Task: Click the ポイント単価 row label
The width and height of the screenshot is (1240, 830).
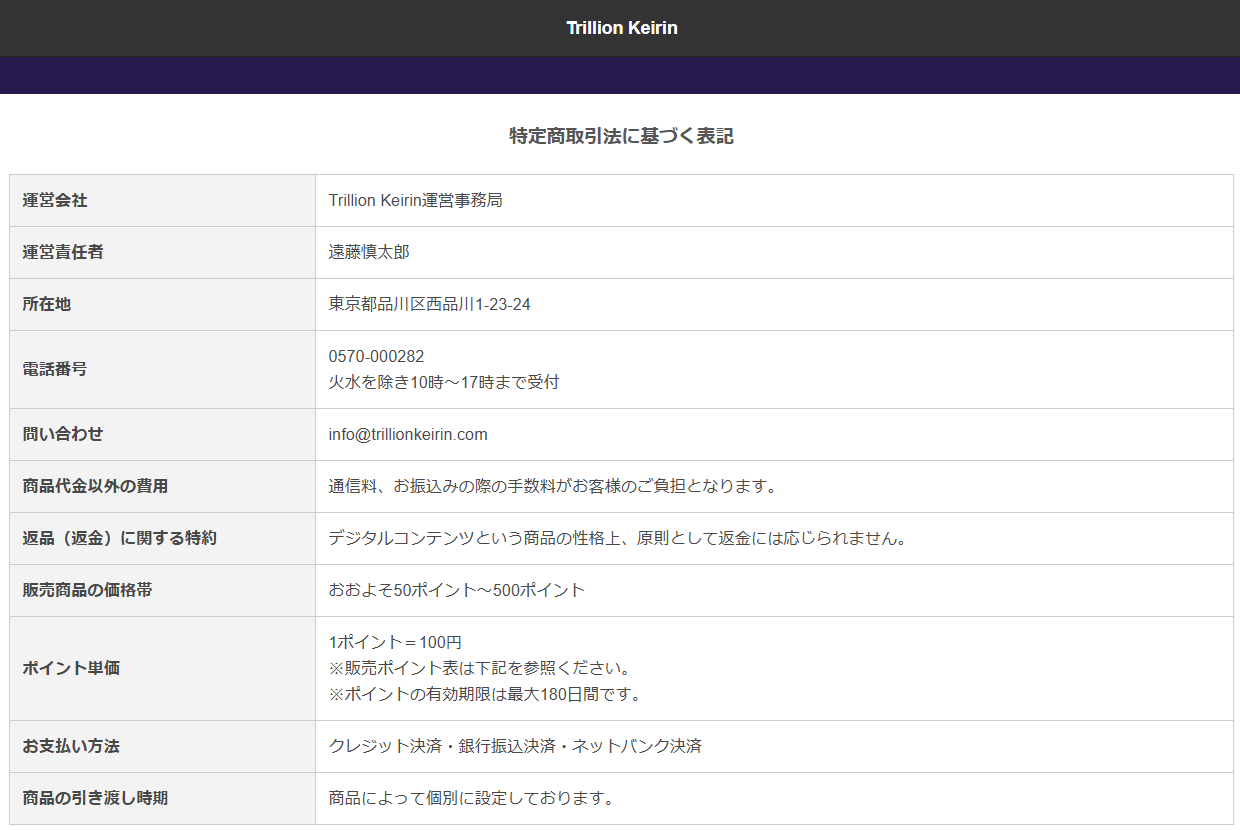Action: [71, 668]
